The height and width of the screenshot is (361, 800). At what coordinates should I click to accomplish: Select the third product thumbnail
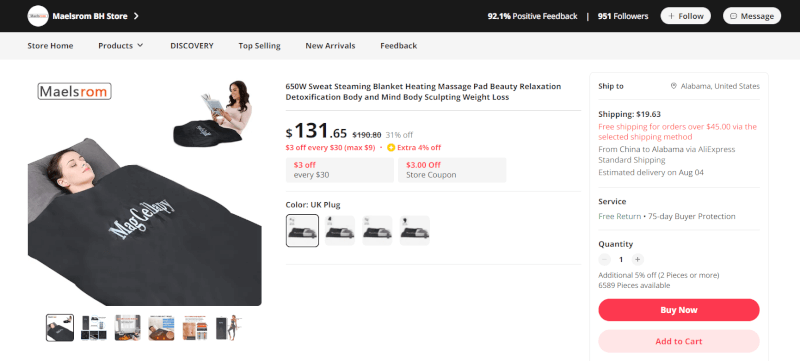127,327
